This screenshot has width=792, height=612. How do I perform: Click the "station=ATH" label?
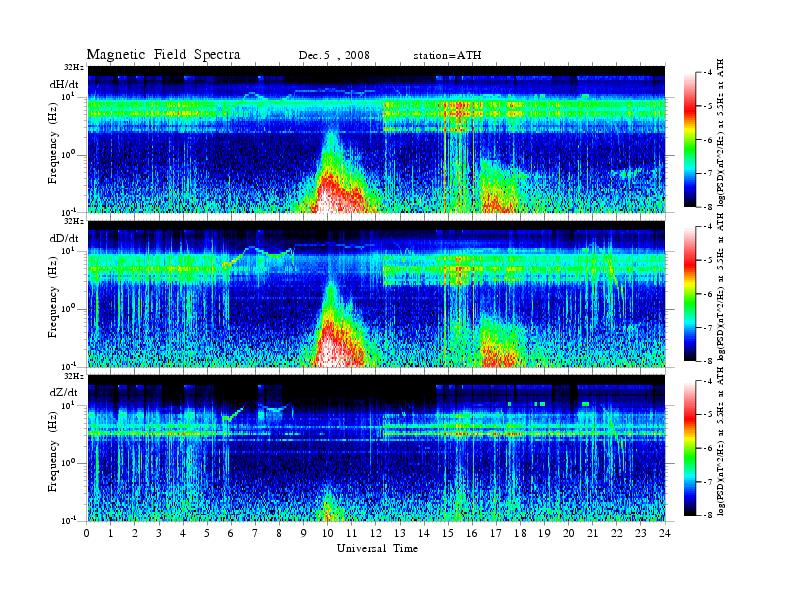447,55
